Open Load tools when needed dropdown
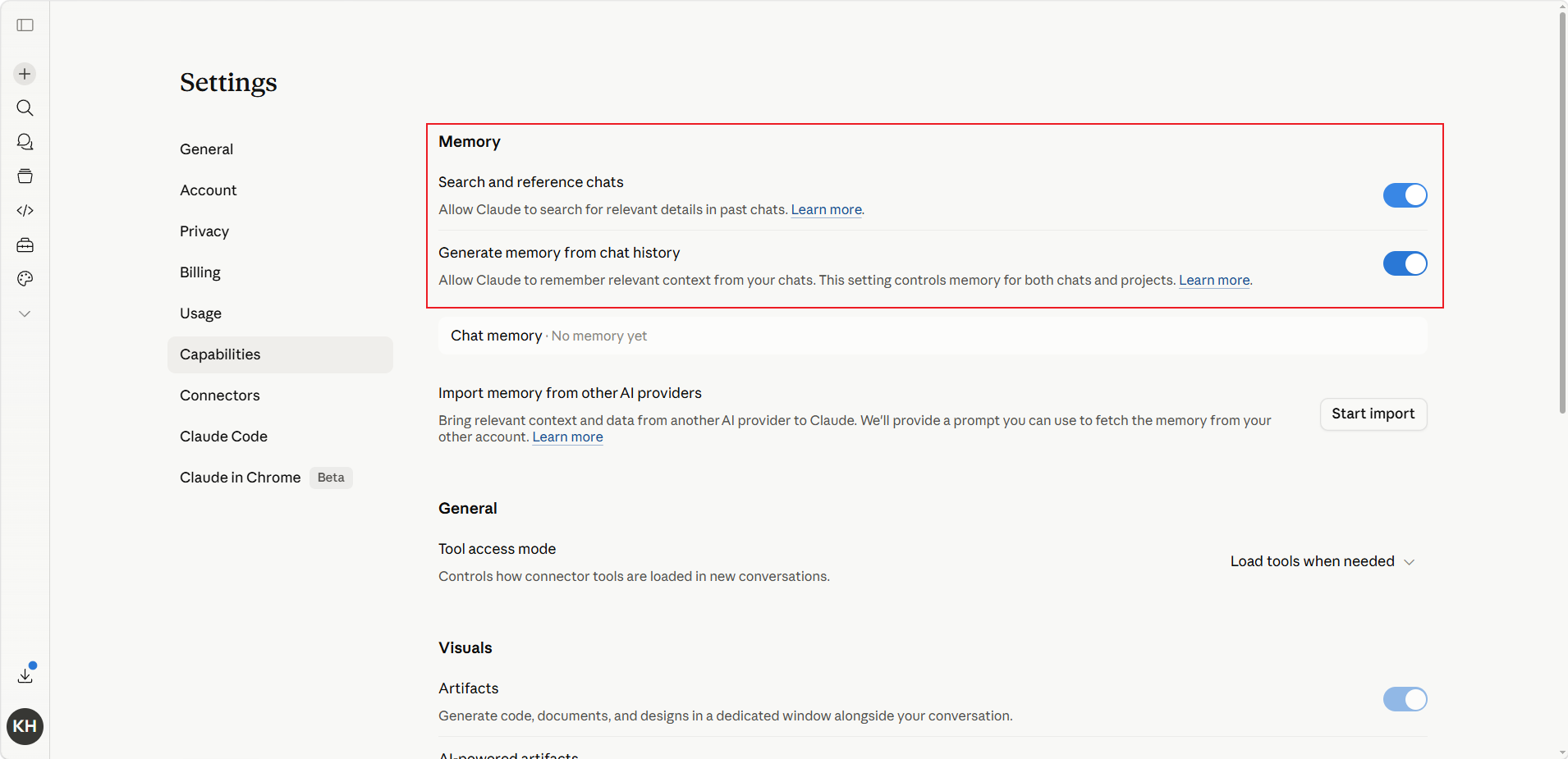 point(1322,561)
